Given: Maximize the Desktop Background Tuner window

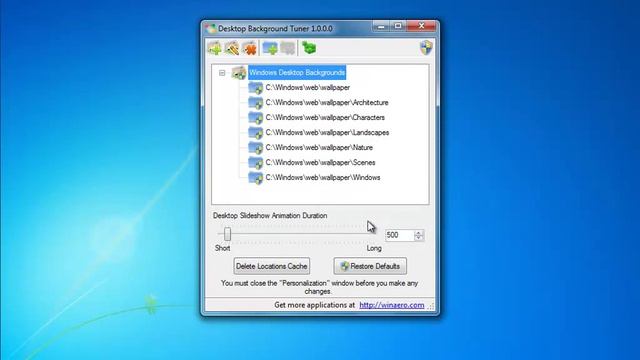Looking at the screenshot, I should point(398,27).
